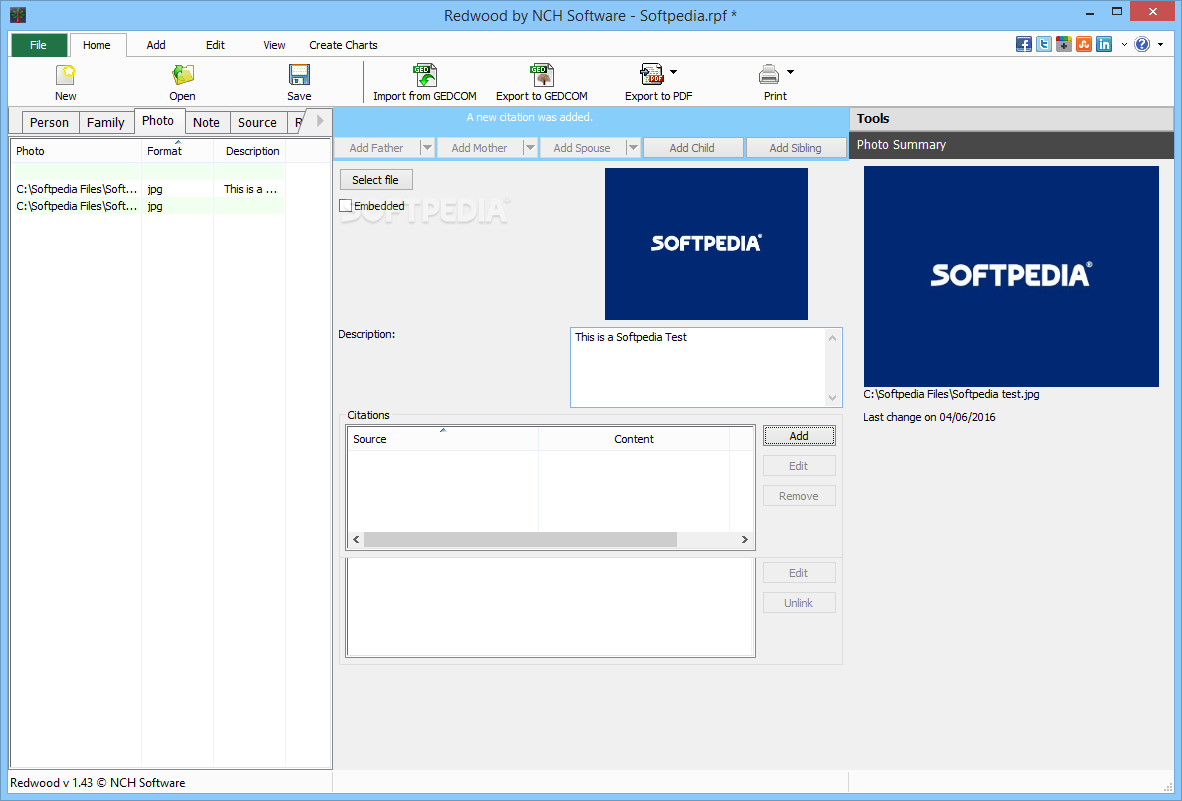Image resolution: width=1182 pixels, height=801 pixels.
Task: Click the Citations scroll right arrow
Action: [745, 540]
